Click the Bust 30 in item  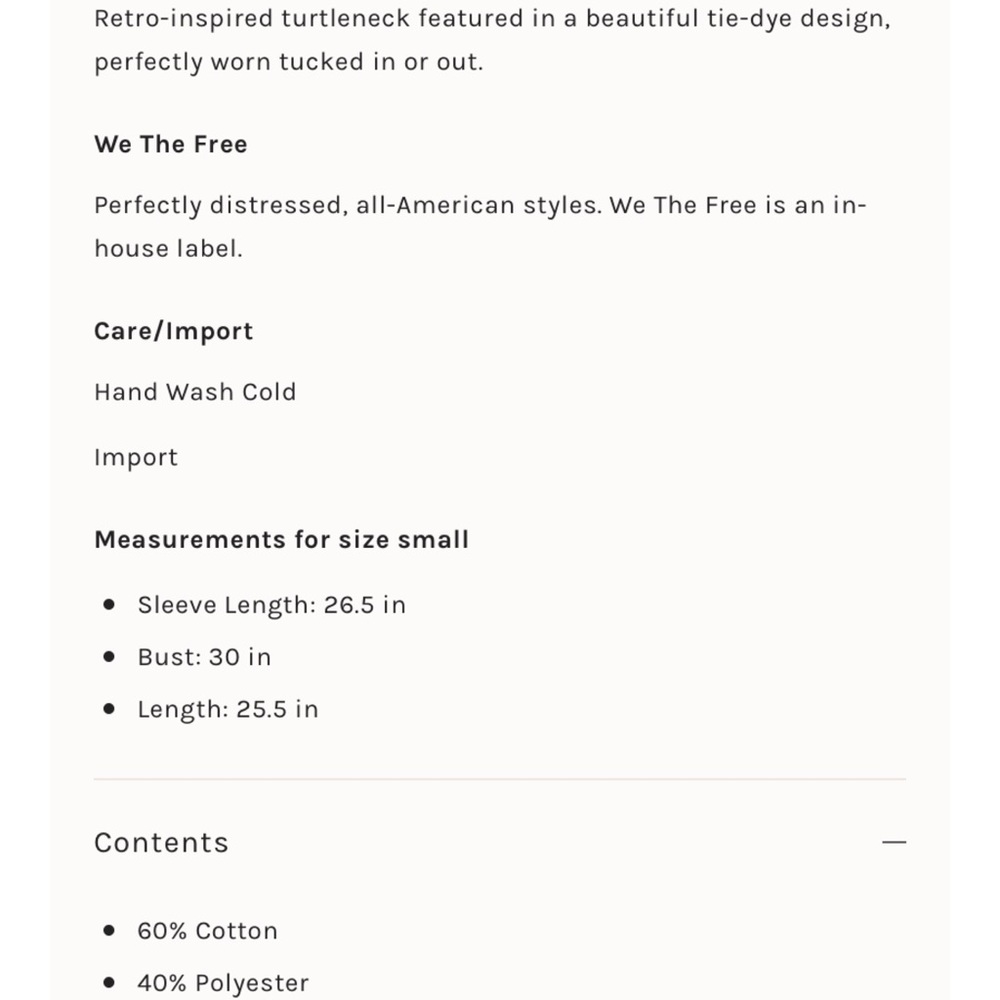204,657
